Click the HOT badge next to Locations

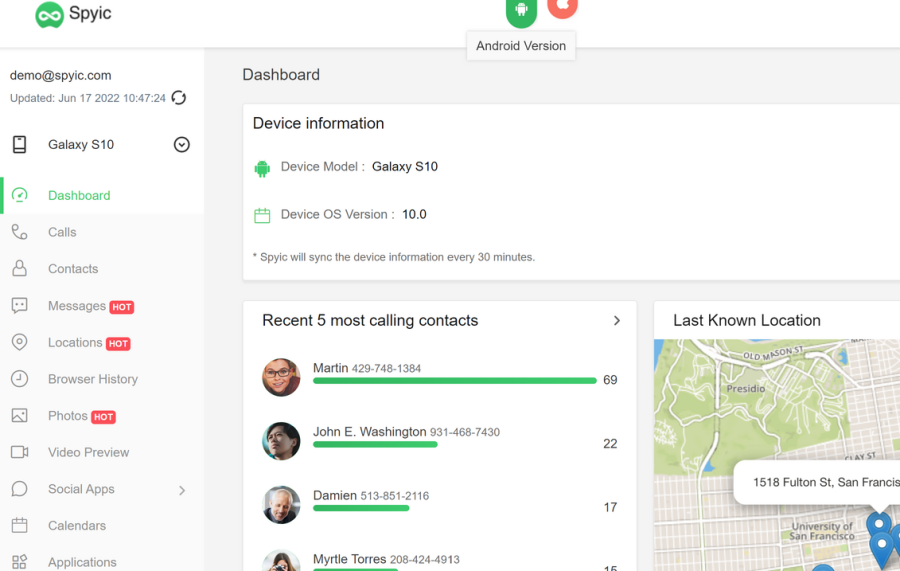click(118, 344)
